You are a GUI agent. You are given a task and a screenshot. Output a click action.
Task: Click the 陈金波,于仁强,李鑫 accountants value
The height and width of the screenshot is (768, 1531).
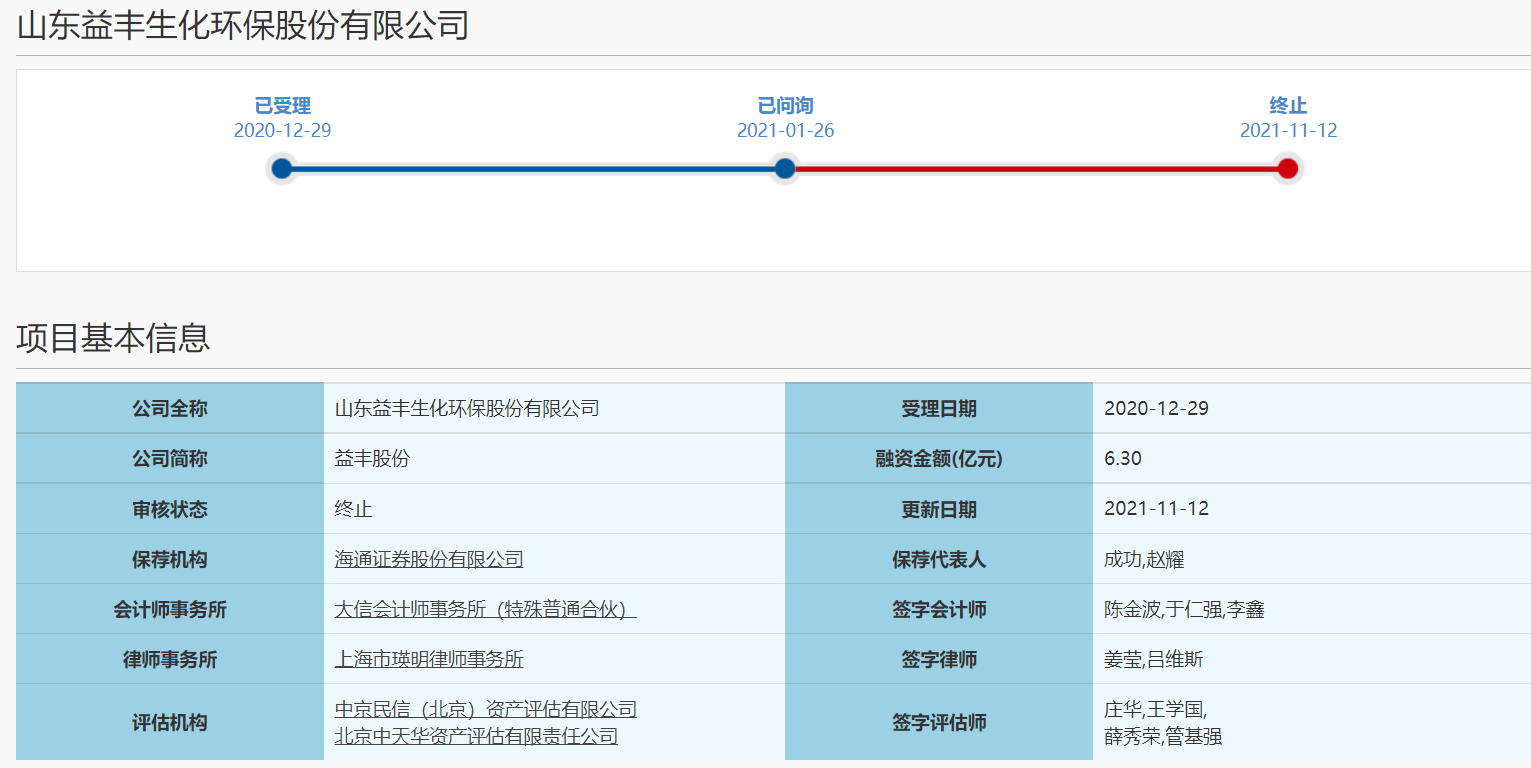click(1184, 609)
